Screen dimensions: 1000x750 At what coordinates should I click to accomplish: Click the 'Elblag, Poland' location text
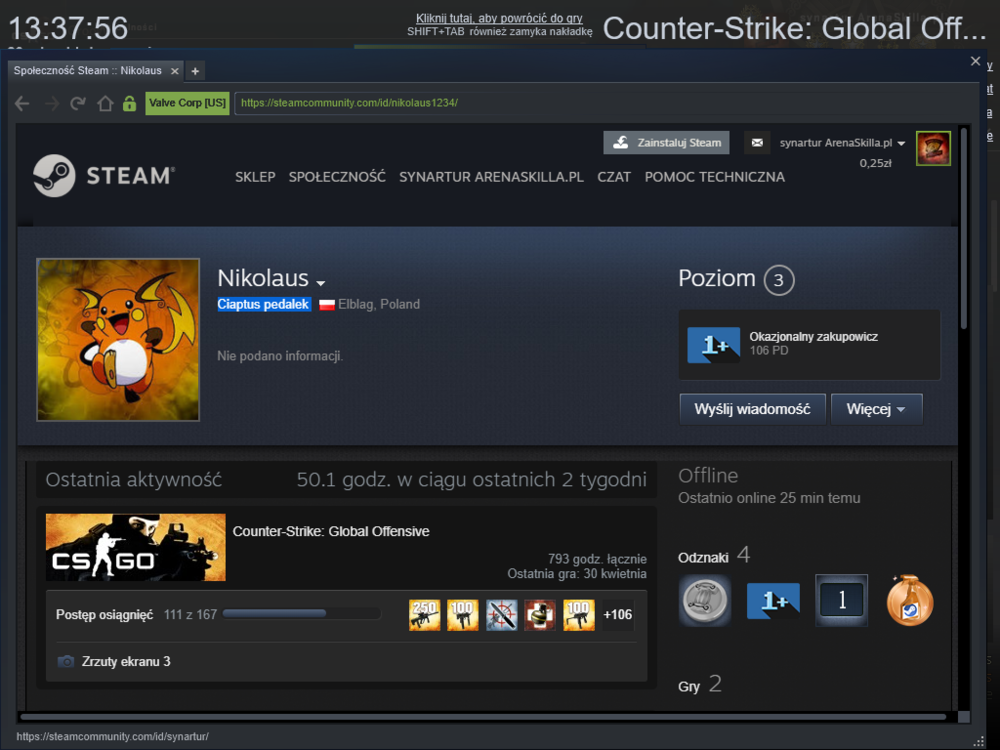click(379, 305)
